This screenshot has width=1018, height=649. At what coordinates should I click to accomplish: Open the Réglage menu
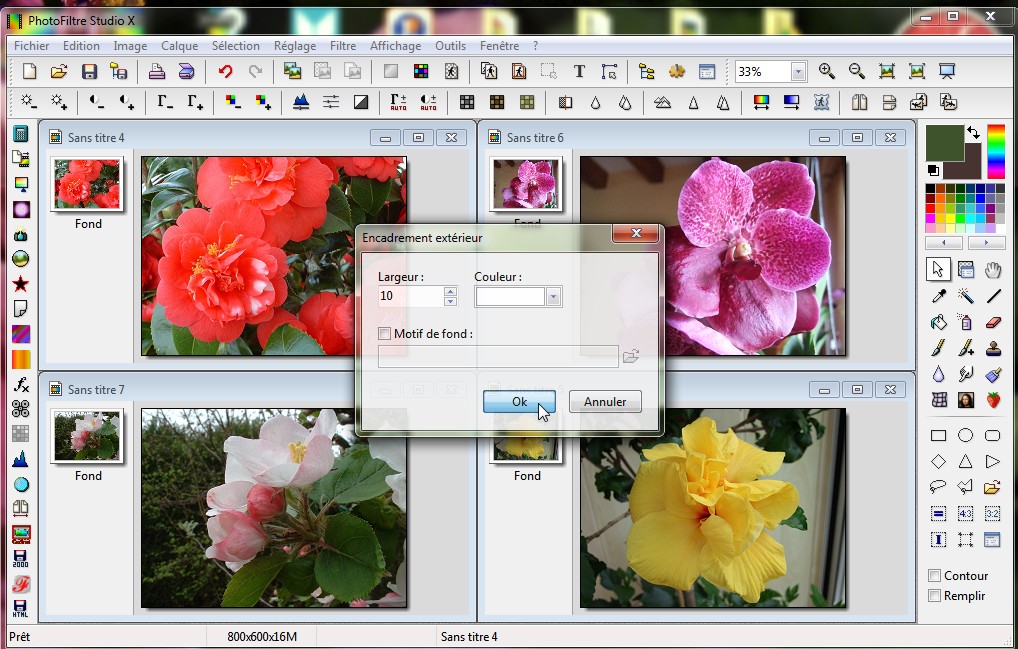[295, 46]
